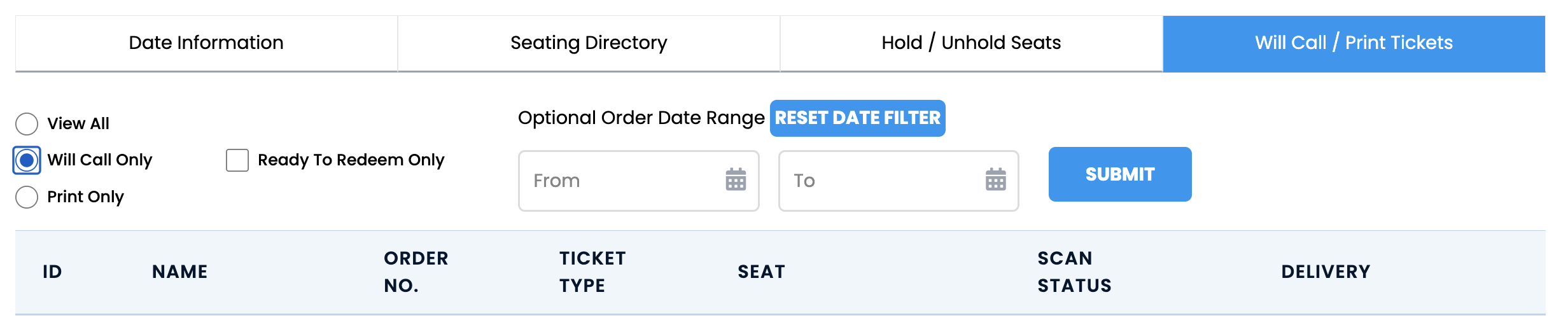Sort by the Ticket Type column header
The height and width of the screenshot is (332, 1568).
point(592,272)
